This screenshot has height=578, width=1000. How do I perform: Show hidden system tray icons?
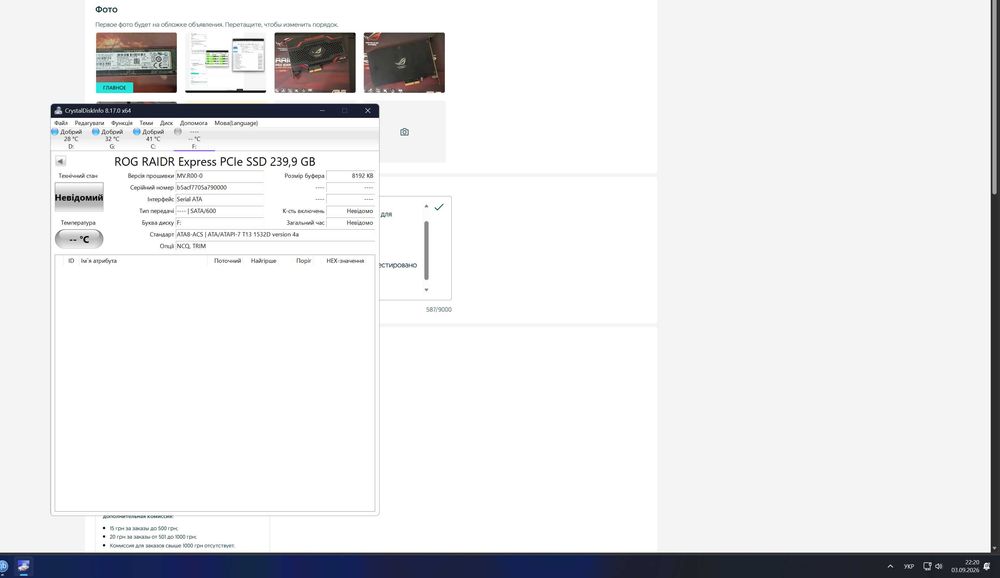click(x=890, y=567)
